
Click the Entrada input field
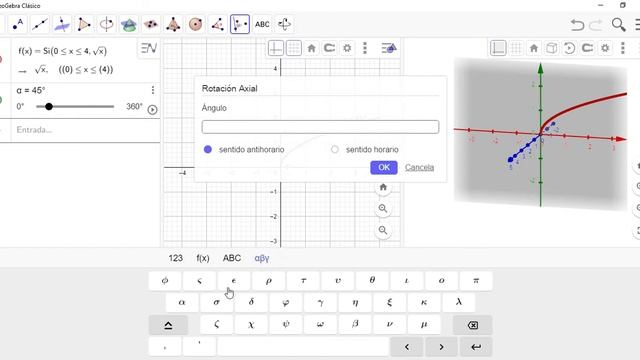(x=86, y=130)
